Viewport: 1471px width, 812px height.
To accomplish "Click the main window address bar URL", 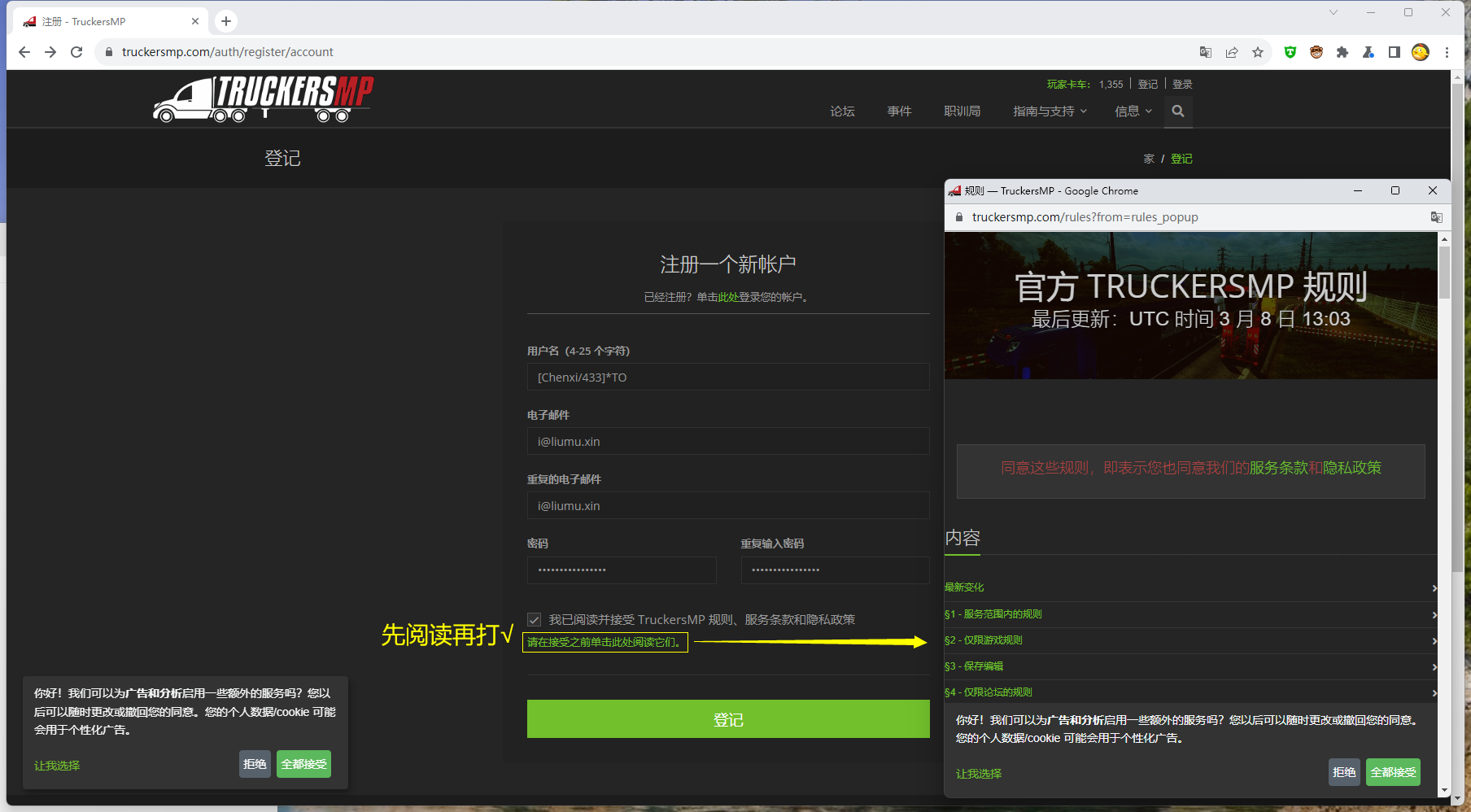I will [228, 52].
